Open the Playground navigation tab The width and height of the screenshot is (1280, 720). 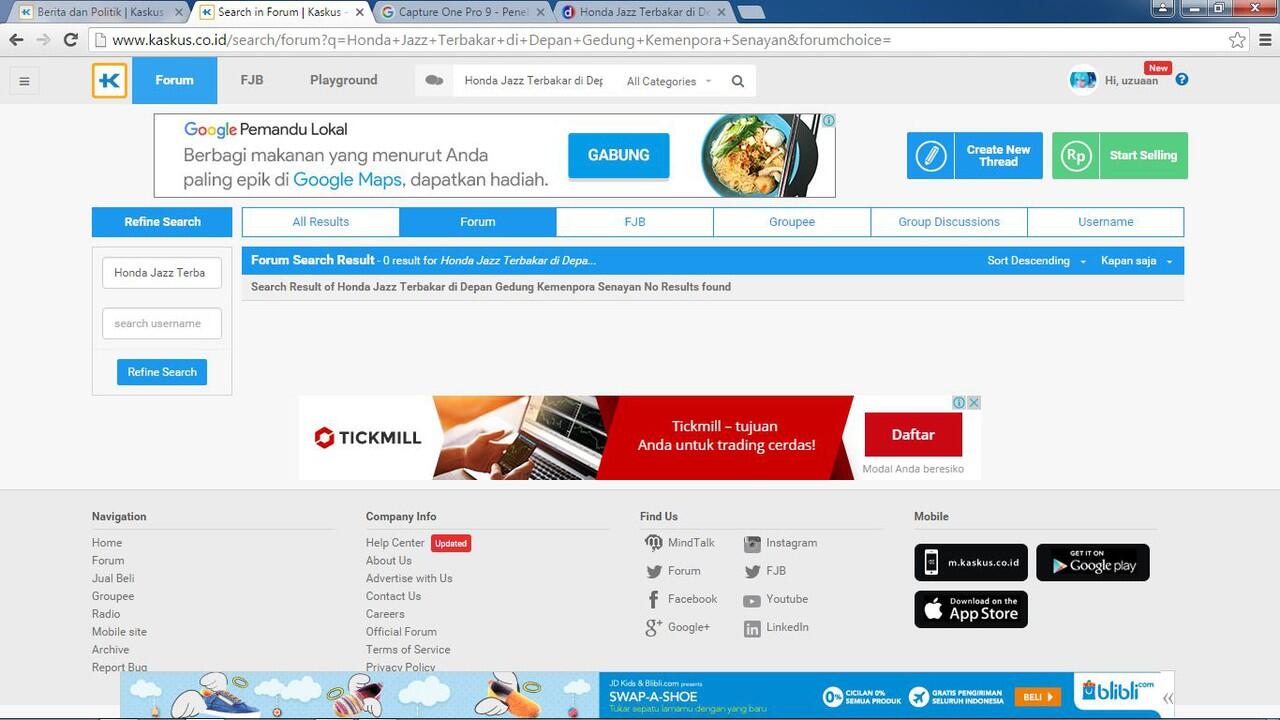344,80
